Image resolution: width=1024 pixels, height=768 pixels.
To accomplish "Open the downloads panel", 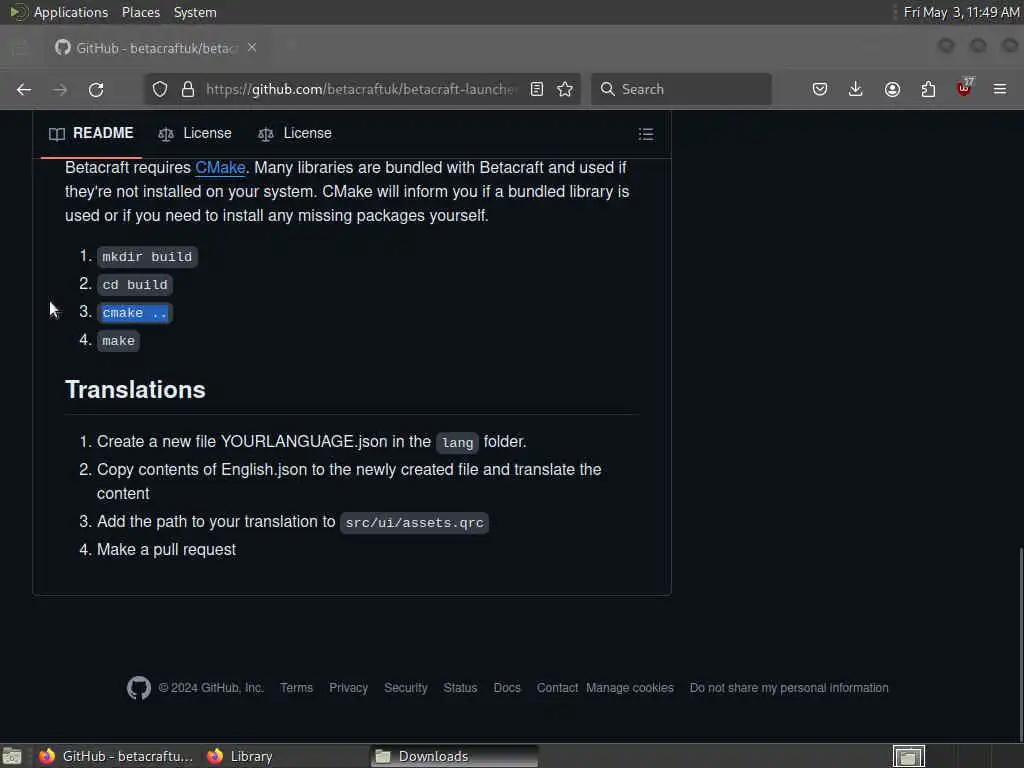I will click(856, 89).
